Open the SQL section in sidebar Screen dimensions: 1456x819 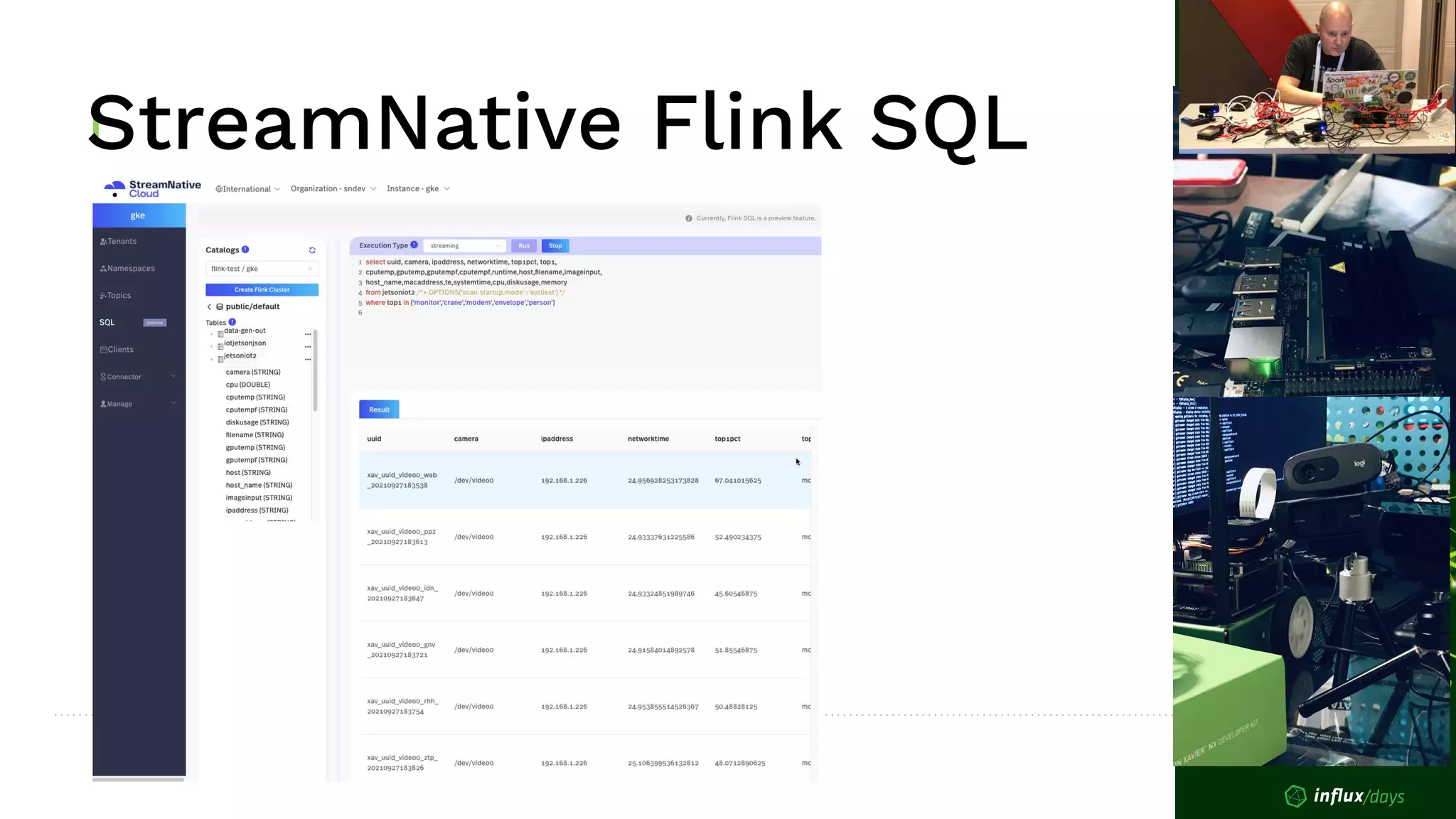pyautogui.click(x=107, y=323)
